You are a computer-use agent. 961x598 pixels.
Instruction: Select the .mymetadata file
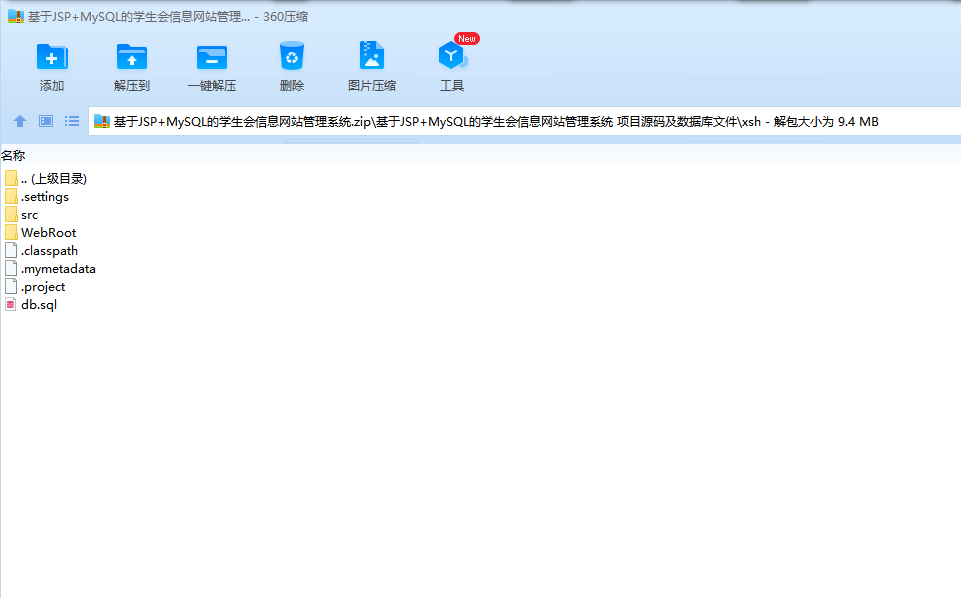coord(58,269)
